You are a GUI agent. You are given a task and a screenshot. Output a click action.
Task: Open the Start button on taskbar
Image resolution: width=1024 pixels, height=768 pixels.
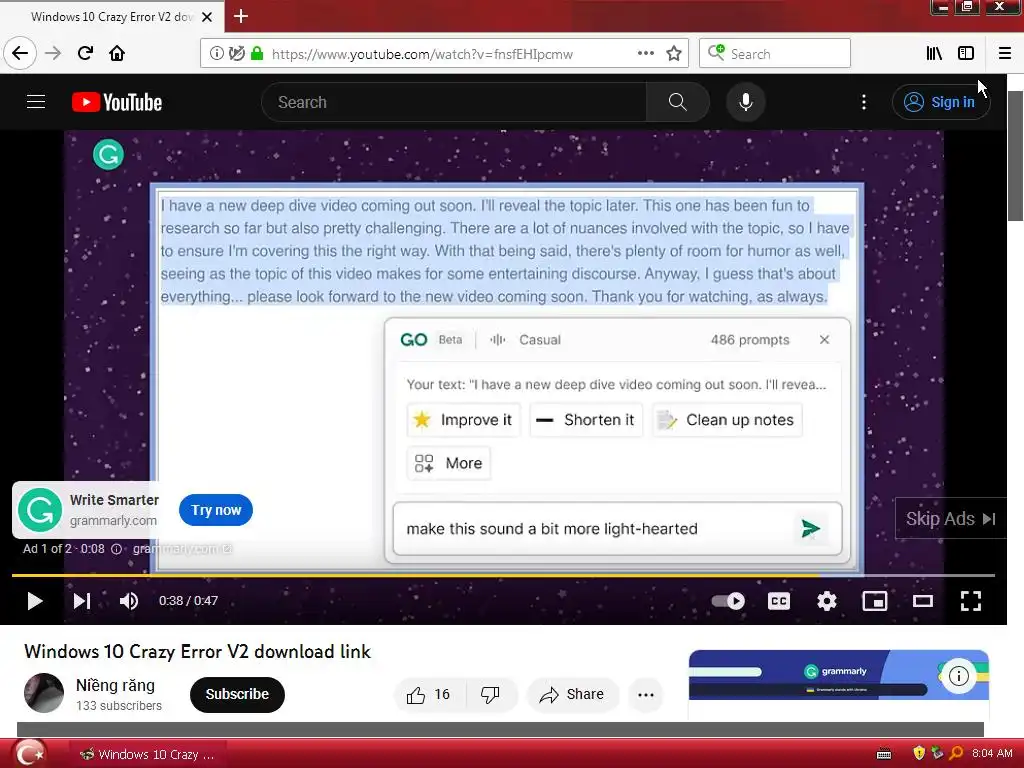click(30, 754)
